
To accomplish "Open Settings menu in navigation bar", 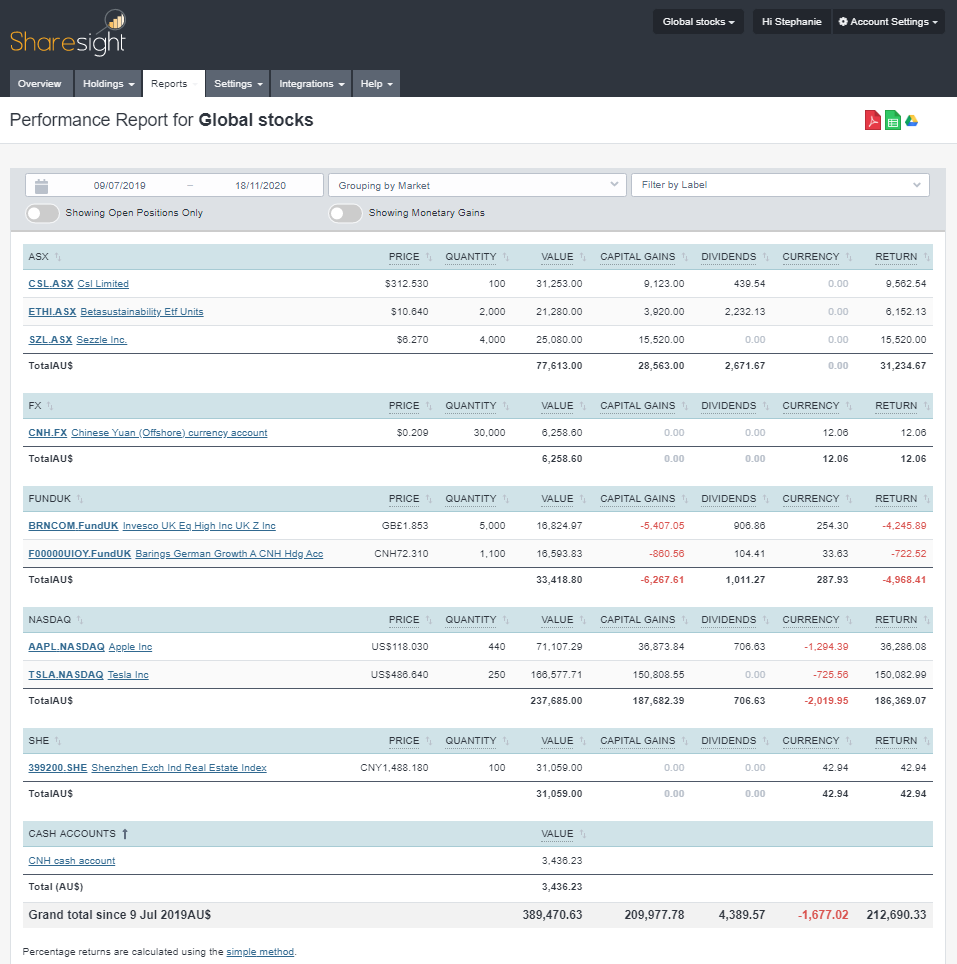I will pos(238,84).
